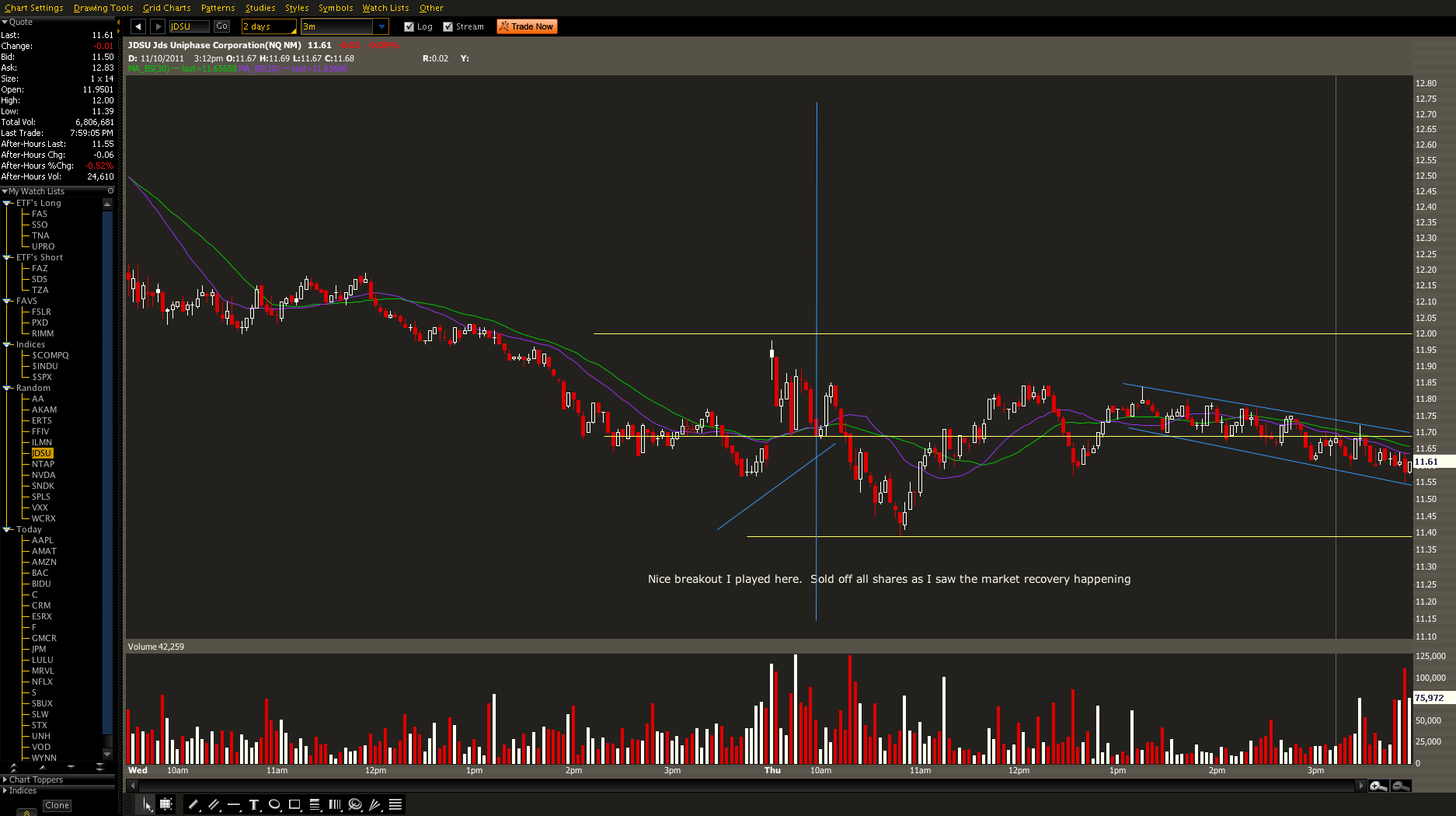
Task: Select the text annotation tool
Action: coord(254,805)
